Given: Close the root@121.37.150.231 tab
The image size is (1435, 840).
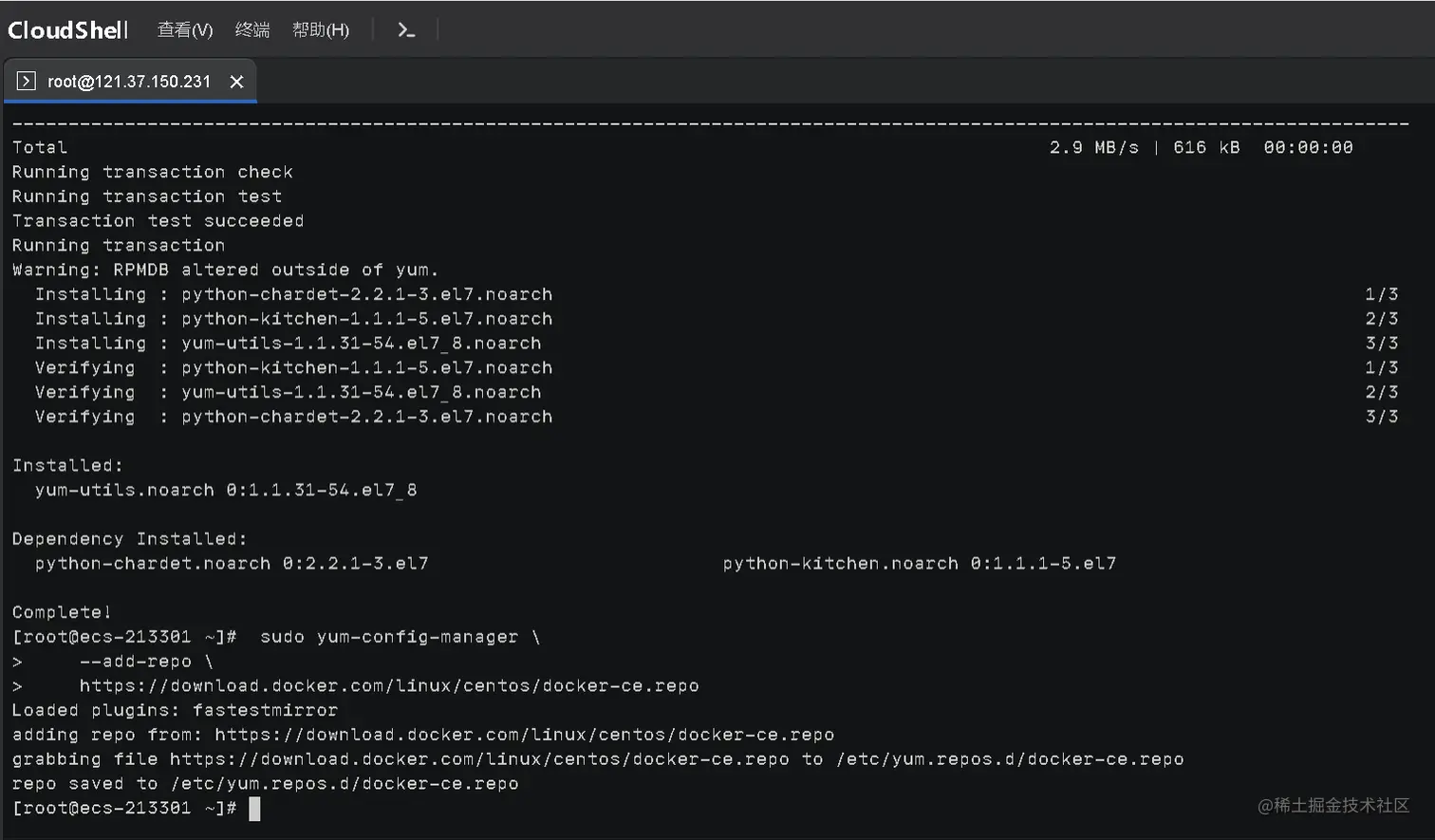Looking at the screenshot, I should click(236, 82).
